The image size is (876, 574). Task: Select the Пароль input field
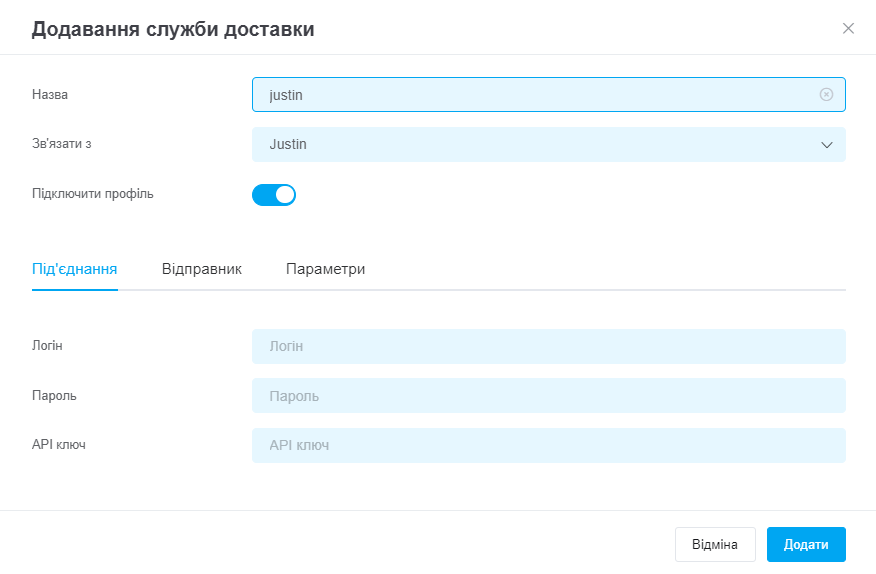pyautogui.click(x=549, y=396)
